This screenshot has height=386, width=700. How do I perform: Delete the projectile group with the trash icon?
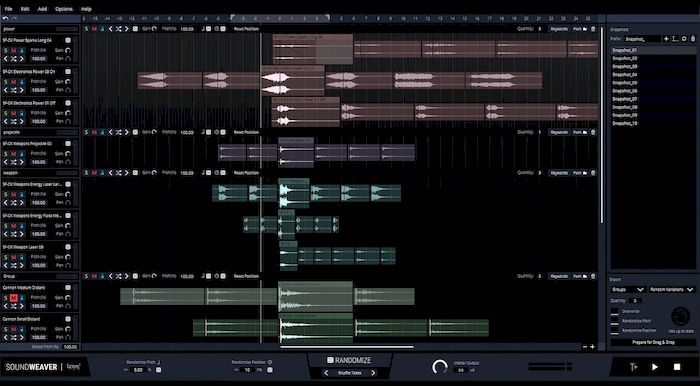tap(593, 133)
